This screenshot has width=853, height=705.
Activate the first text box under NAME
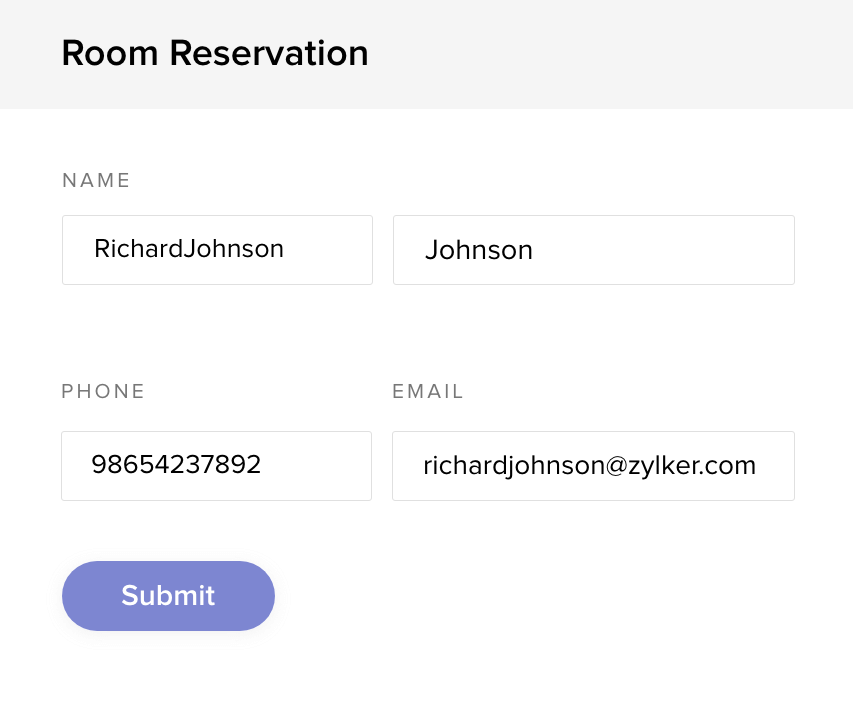(x=217, y=250)
